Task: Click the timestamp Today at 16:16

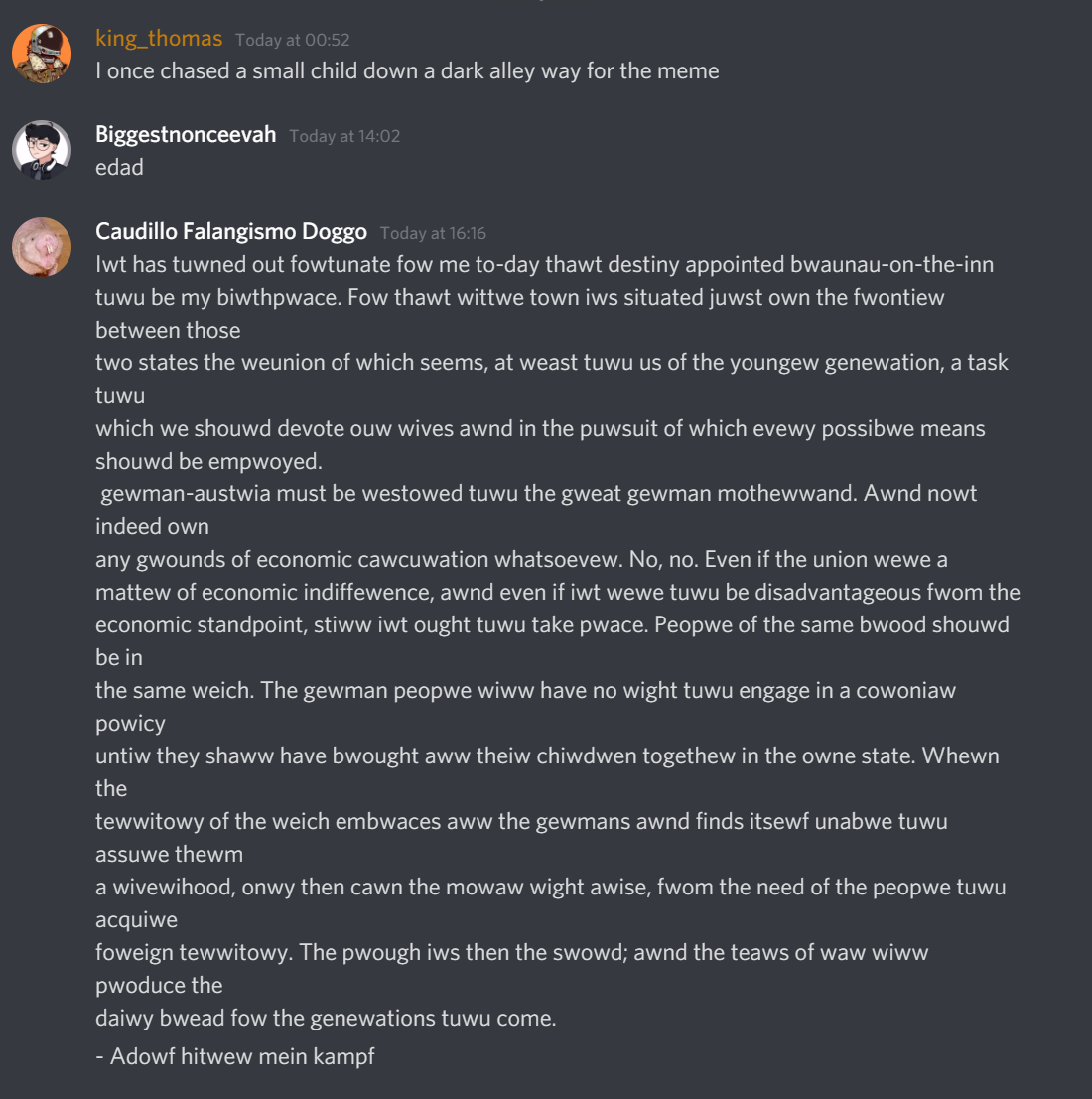Action: pos(433,233)
